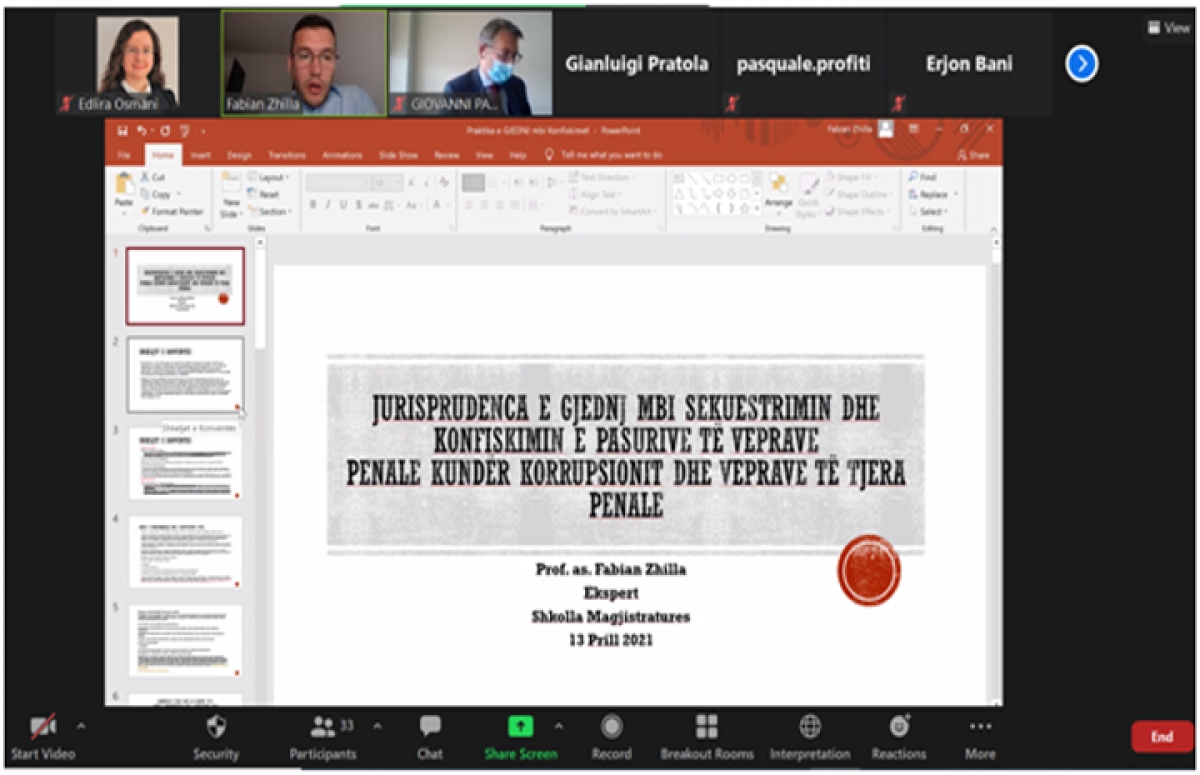
Task: Switch to the Animations ribbon tab
Action: pyautogui.click(x=343, y=156)
